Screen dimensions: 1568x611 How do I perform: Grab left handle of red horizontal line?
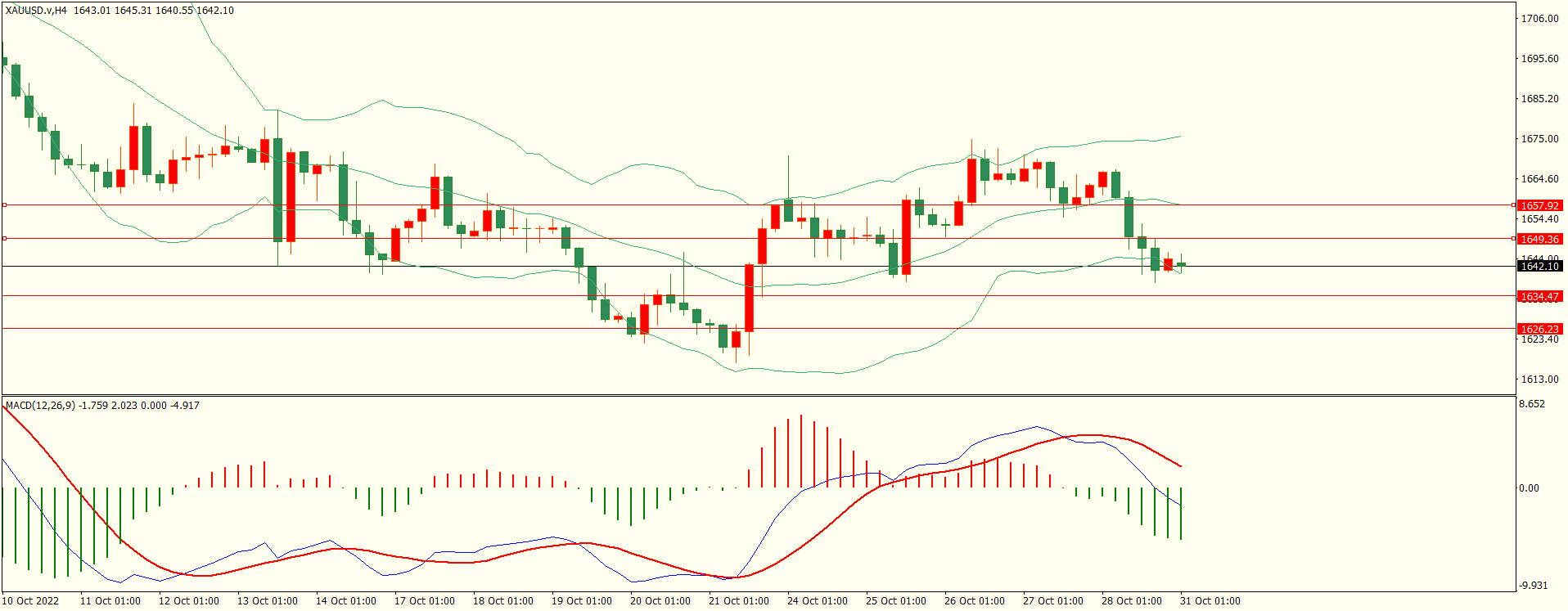(x=4, y=205)
